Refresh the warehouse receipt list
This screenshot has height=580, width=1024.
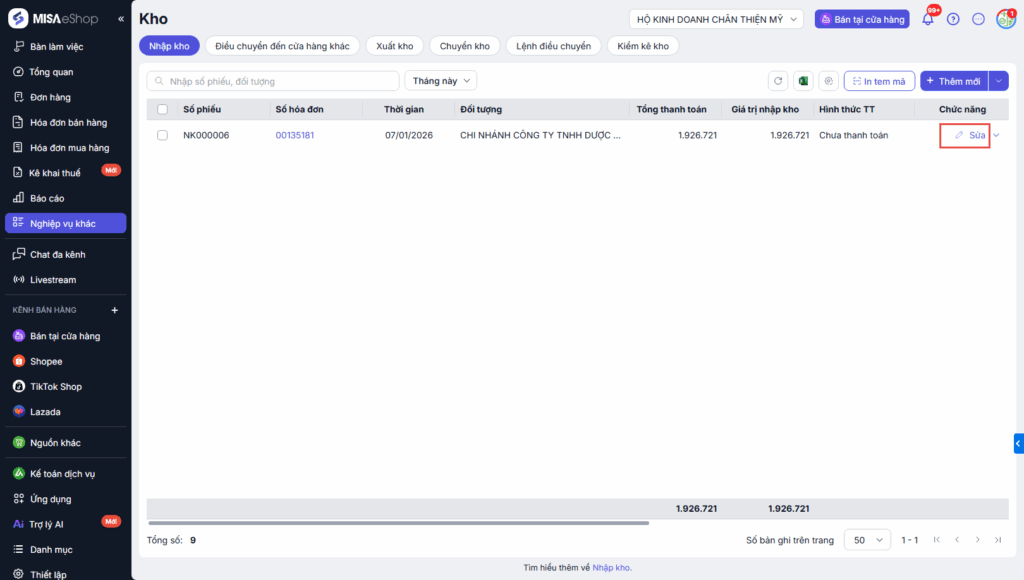tap(778, 81)
